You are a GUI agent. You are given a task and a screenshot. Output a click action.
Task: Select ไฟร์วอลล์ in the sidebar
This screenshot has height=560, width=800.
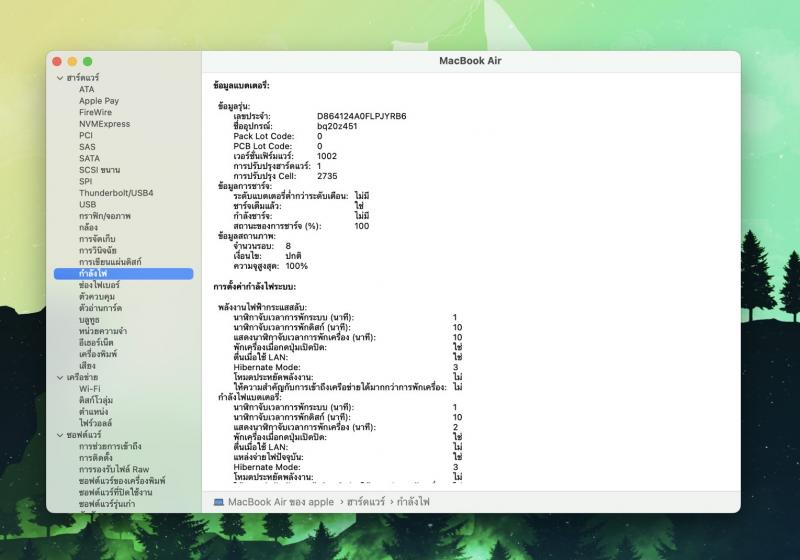pyautogui.click(x=95, y=423)
